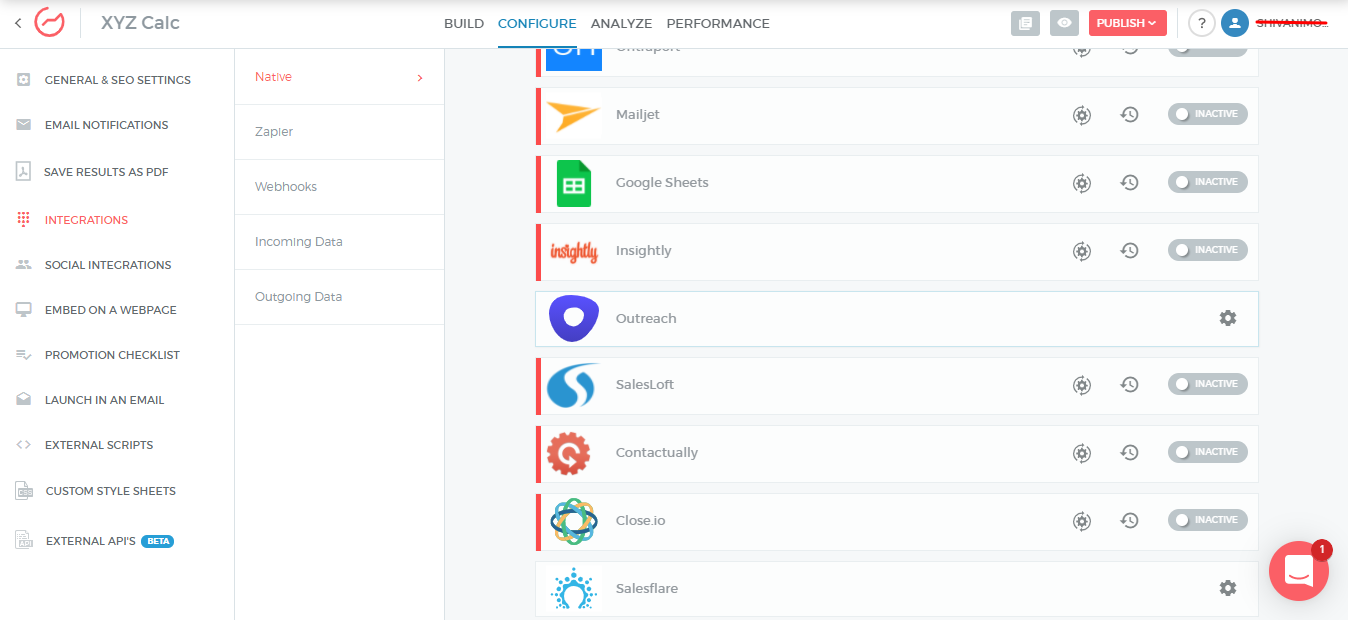The width and height of the screenshot is (1348, 620).
Task: Click the Close.io history clock icon
Action: coord(1129,521)
